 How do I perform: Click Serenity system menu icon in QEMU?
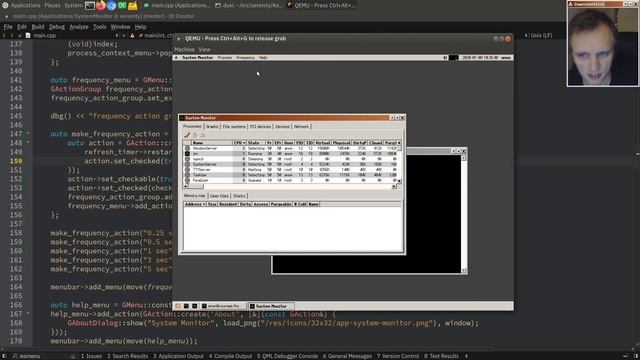tap(176, 58)
